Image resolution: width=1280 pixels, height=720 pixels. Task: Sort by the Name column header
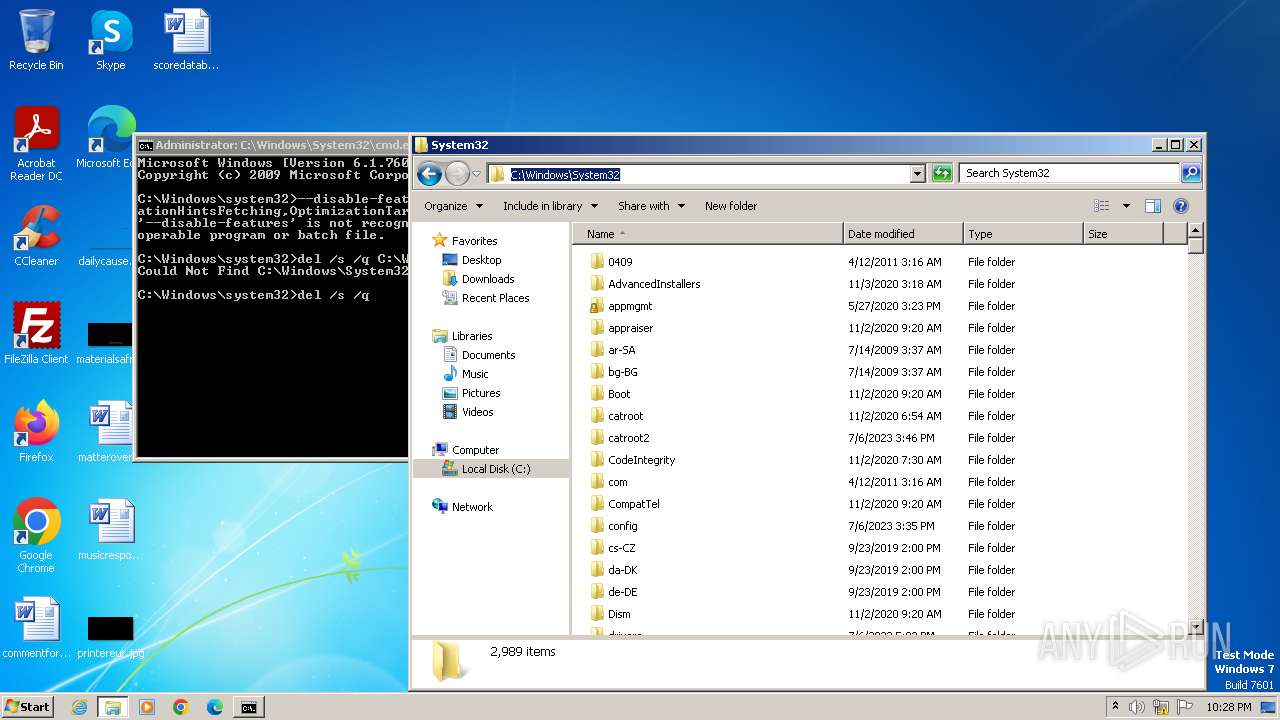708,234
